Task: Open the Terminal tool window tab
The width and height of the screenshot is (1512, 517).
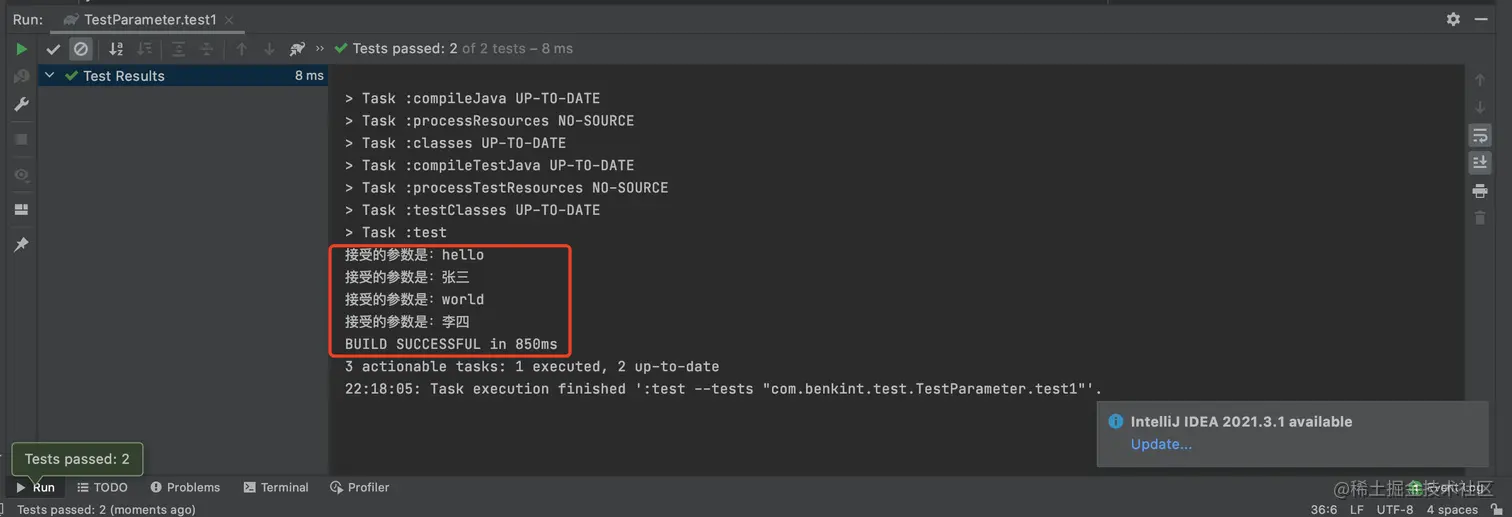Action: pyautogui.click(x=276, y=487)
